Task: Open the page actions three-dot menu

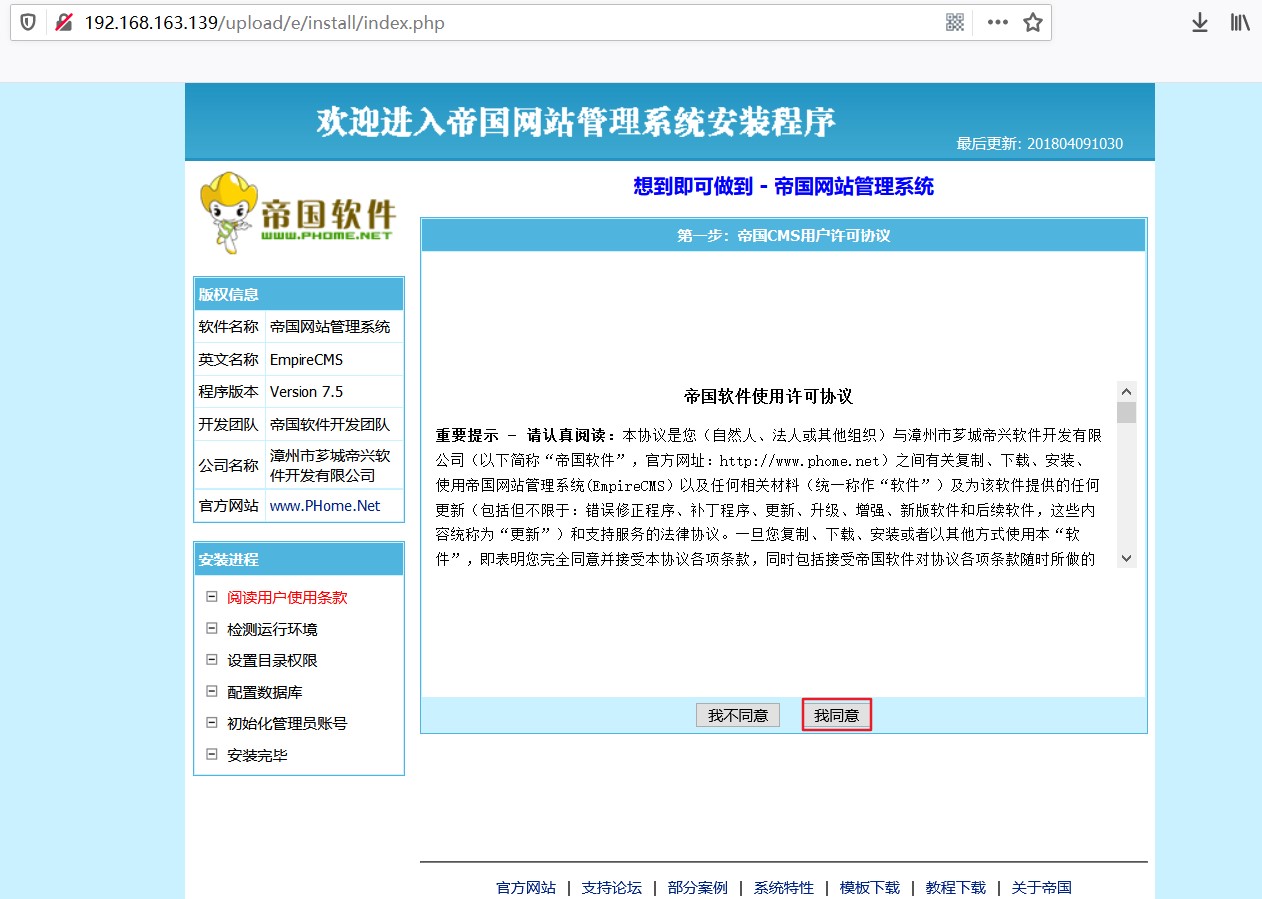Action: (x=997, y=22)
